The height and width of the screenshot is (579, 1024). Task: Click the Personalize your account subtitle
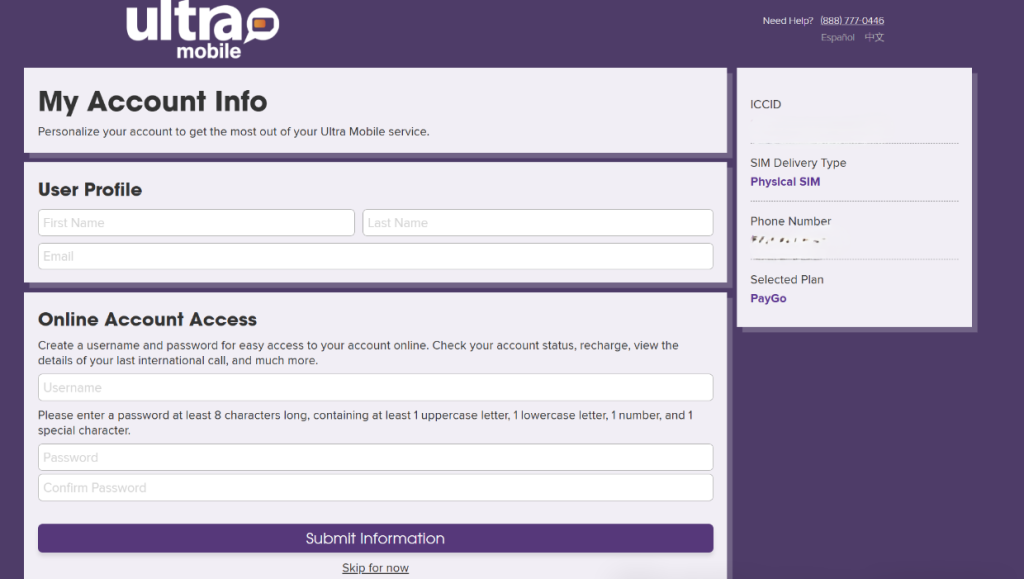pos(233,132)
